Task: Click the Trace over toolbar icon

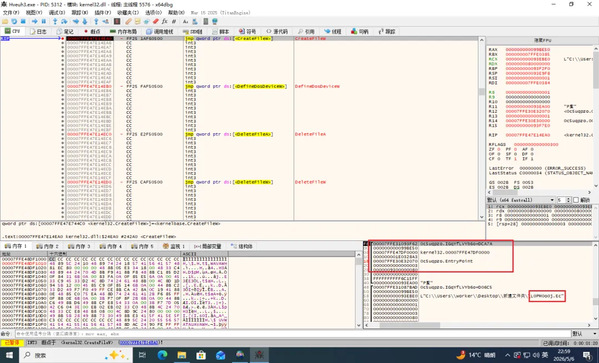Action: [85, 21]
